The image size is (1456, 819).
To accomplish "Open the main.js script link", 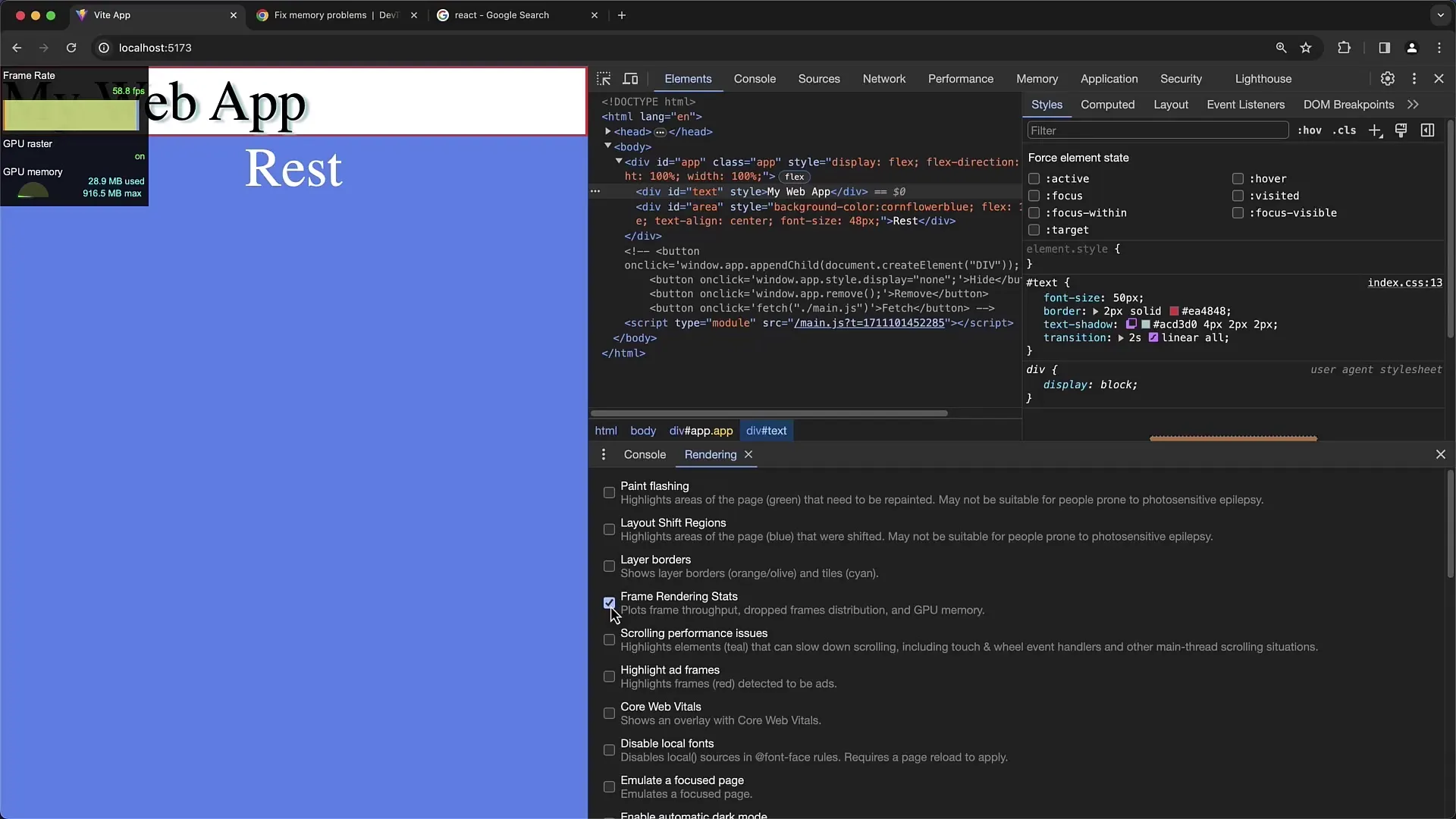I will click(869, 323).
